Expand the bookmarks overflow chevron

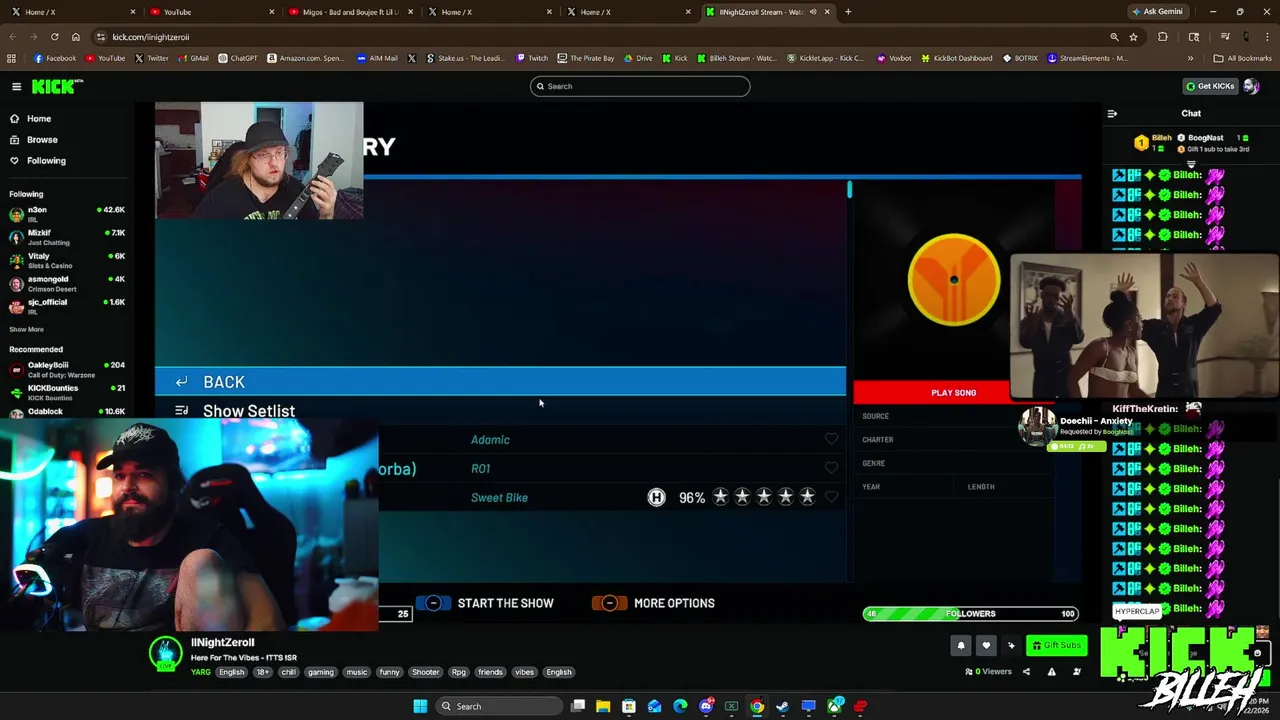tap(1190, 58)
